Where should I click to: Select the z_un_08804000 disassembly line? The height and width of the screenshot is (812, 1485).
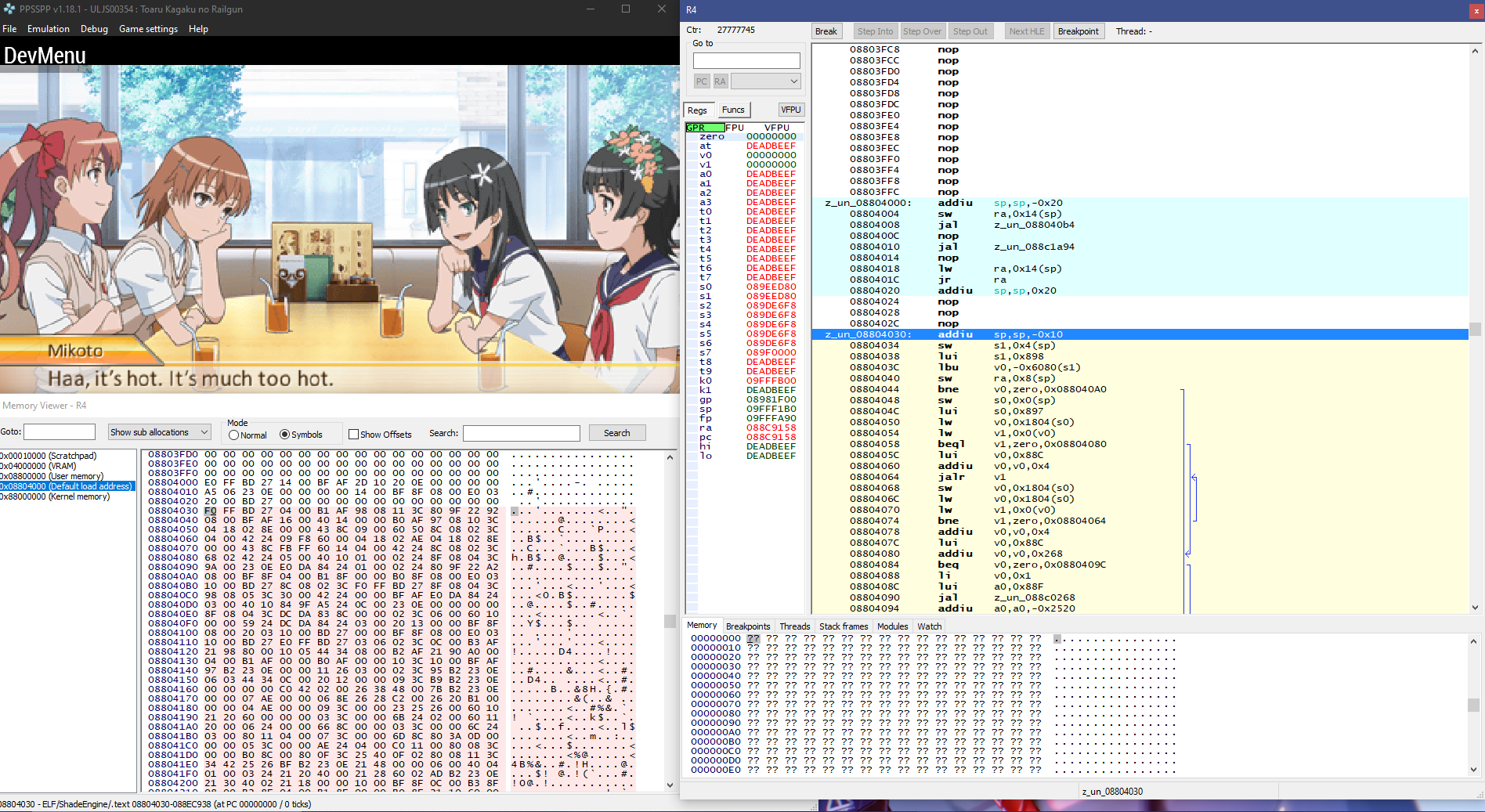[x=1140, y=203]
